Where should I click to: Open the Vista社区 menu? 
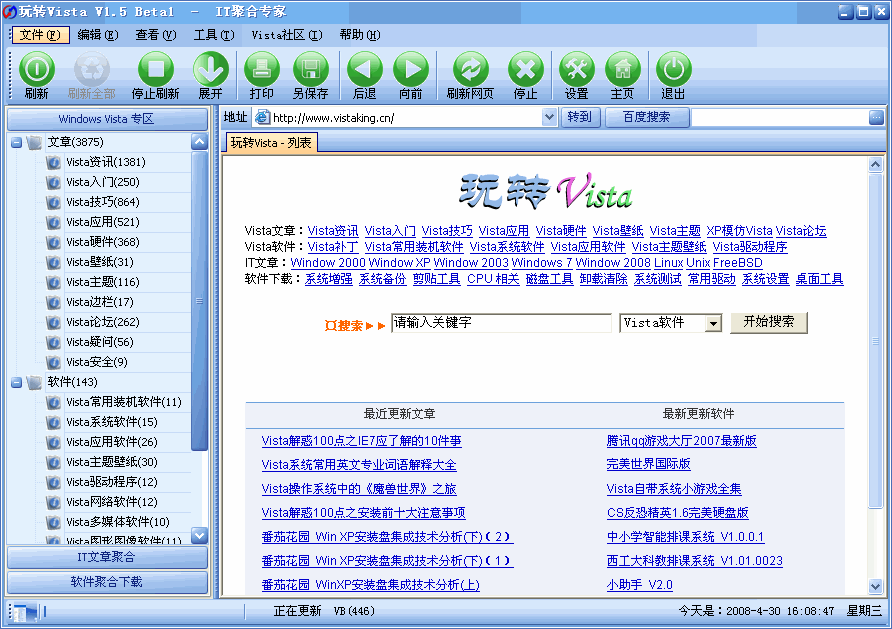click(287, 35)
